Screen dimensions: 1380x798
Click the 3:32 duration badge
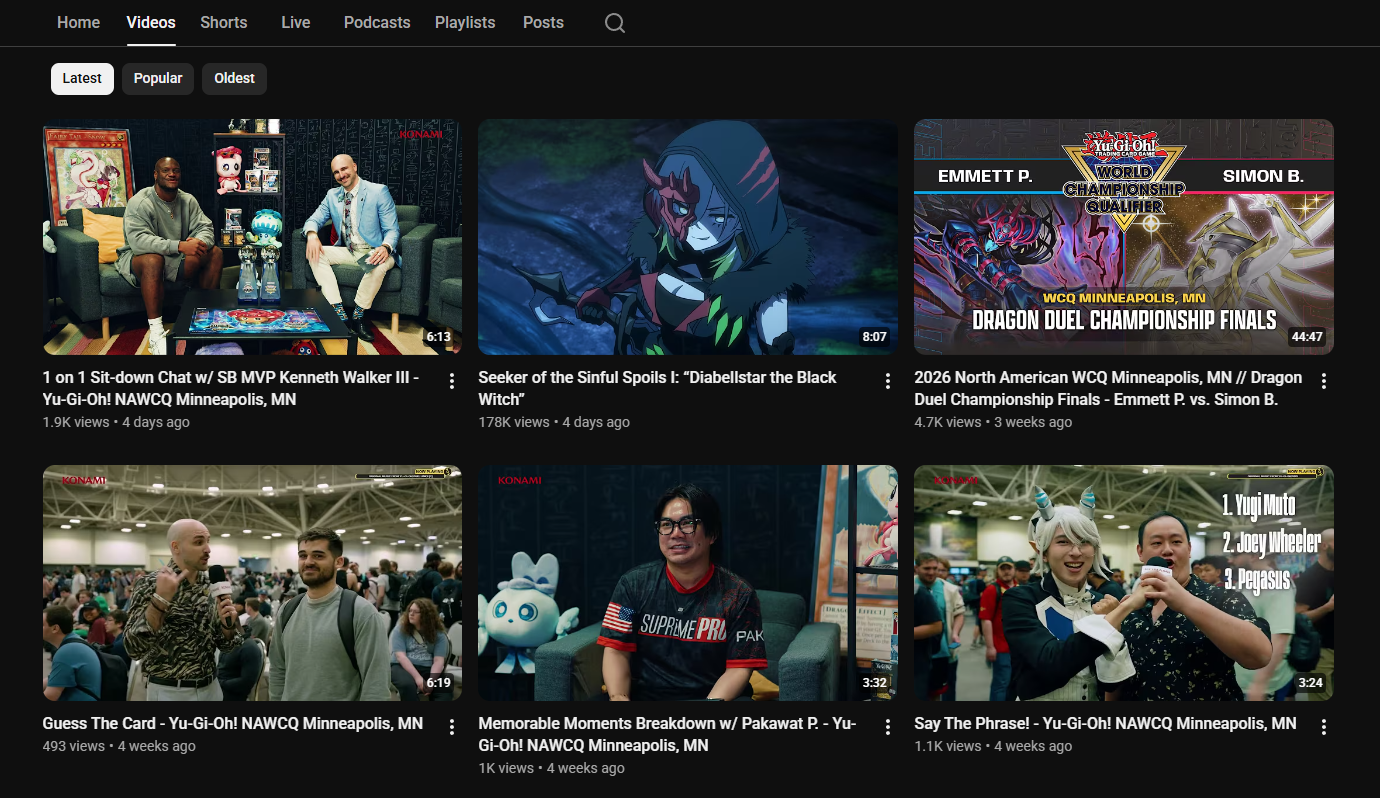pos(874,683)
